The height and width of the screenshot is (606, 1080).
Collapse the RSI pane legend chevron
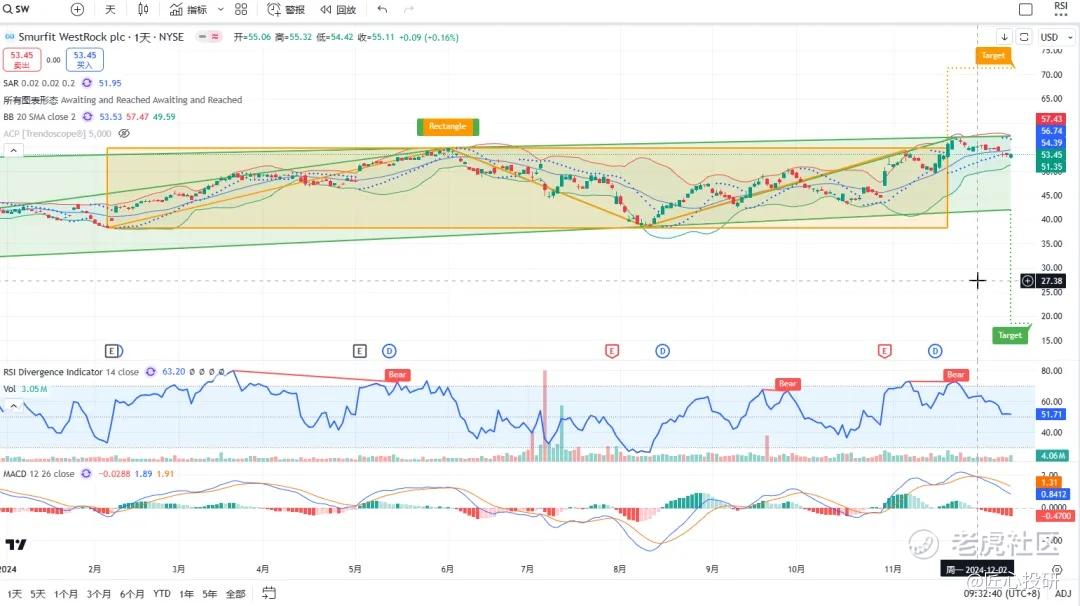(13, 406)
